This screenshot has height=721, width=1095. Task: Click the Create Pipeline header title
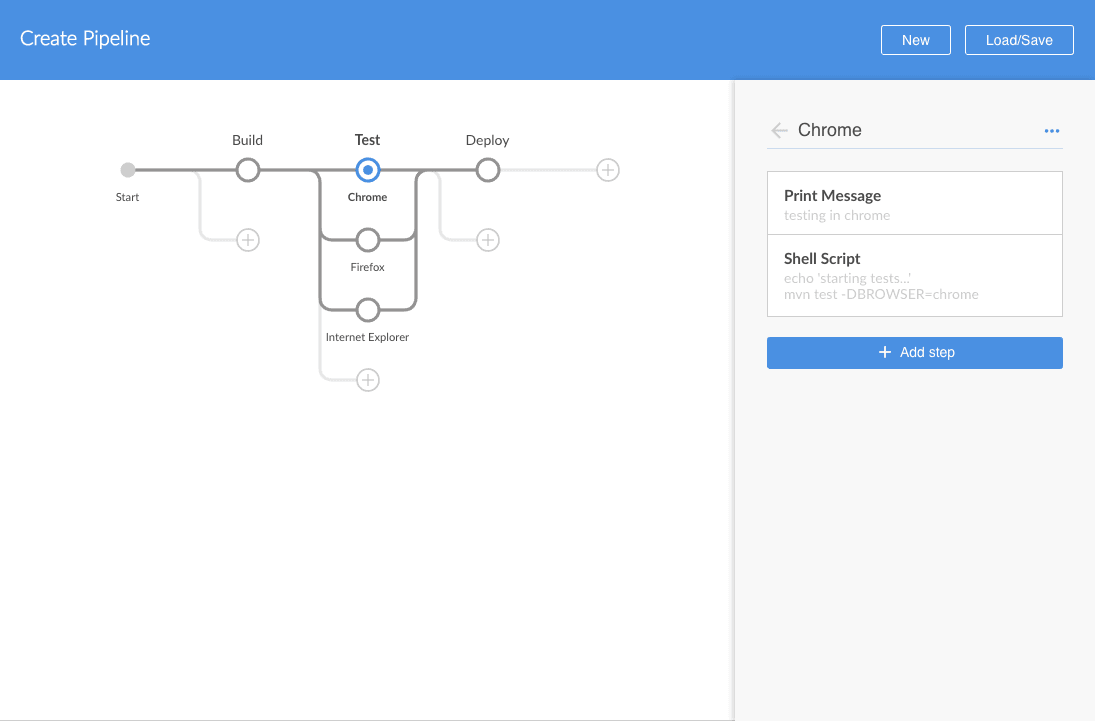point(85,39)
